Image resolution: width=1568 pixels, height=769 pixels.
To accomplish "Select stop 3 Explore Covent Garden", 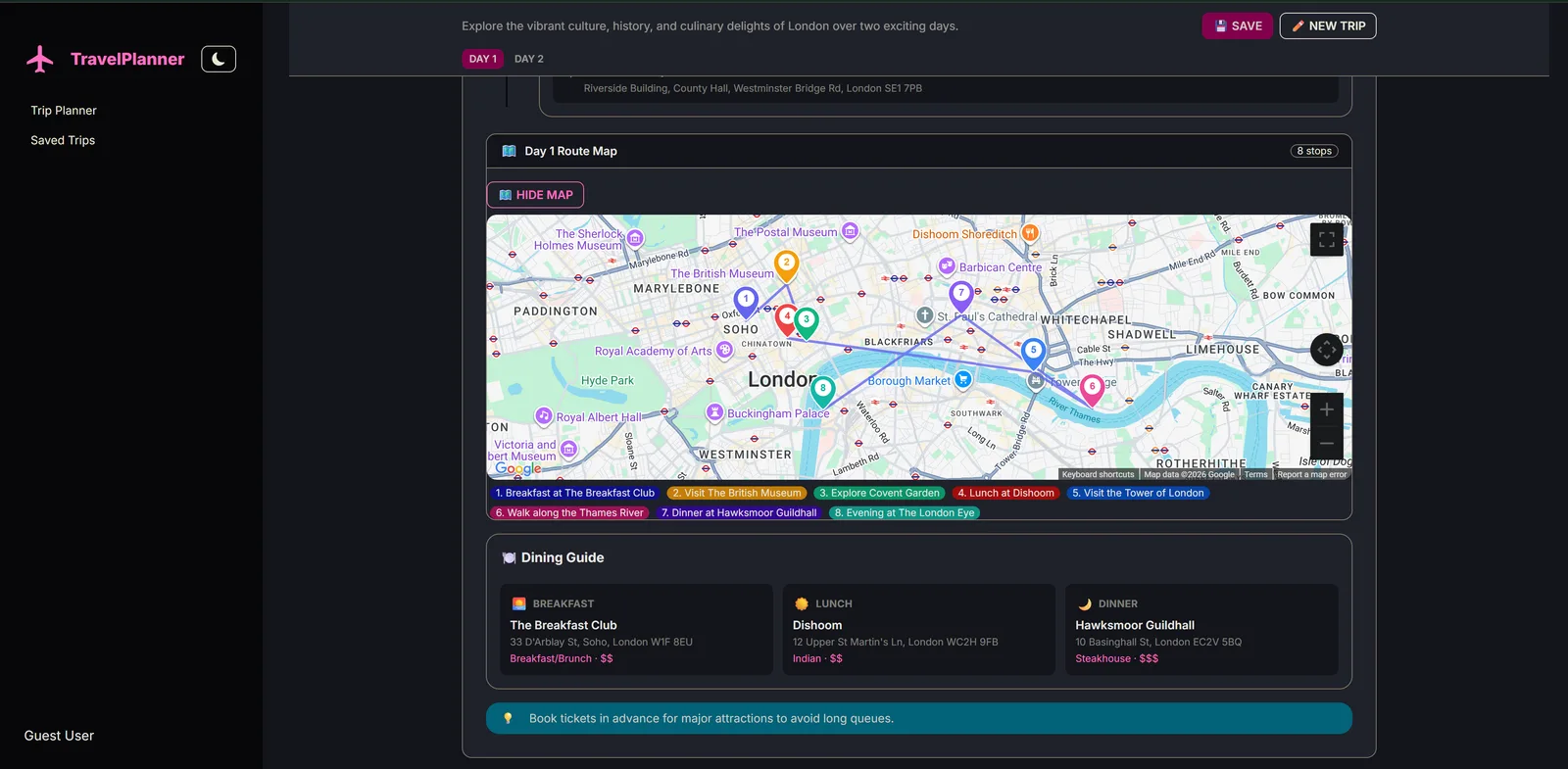I will [879, 494].
